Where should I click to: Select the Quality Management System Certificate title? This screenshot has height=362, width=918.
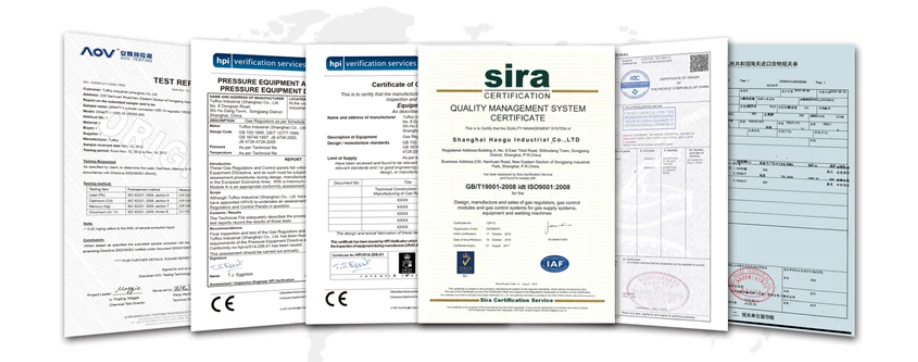click(517, 113)
